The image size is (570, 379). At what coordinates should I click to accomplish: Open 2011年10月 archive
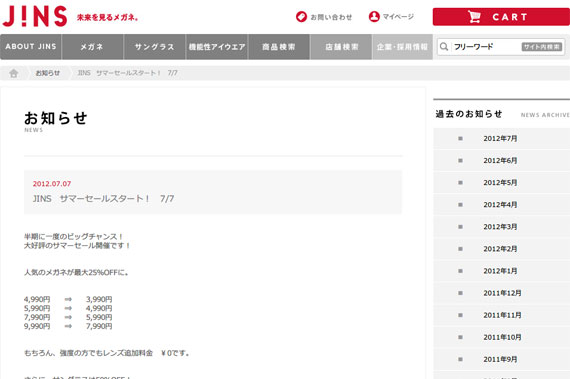pos(502,338)
